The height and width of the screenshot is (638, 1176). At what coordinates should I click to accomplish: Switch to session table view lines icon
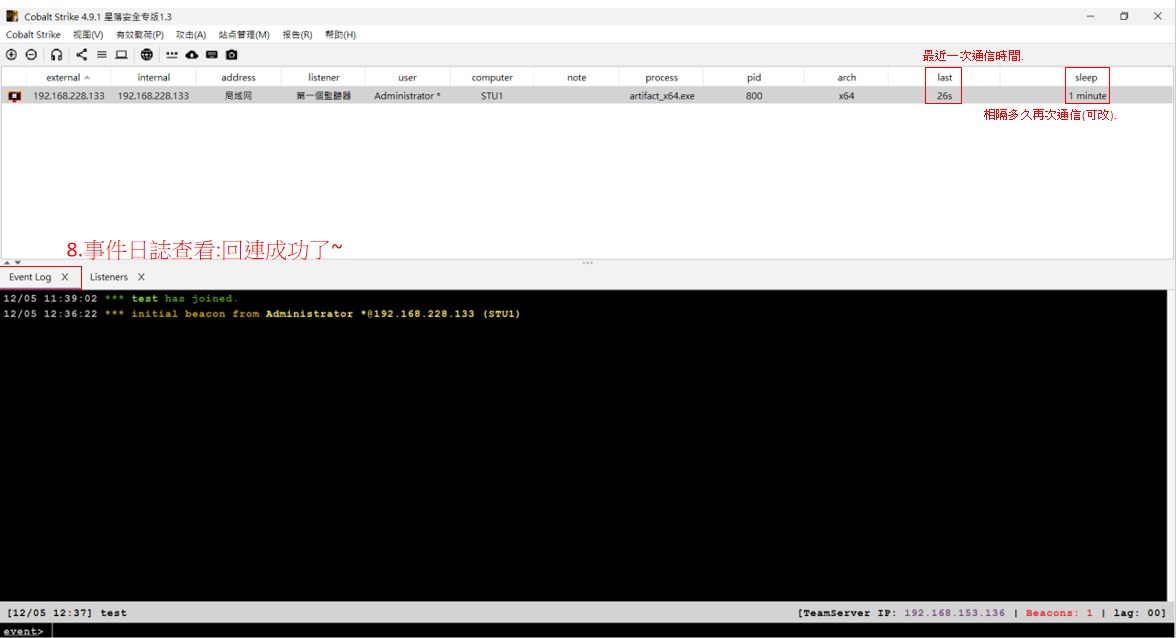click(x=102, y=55)
